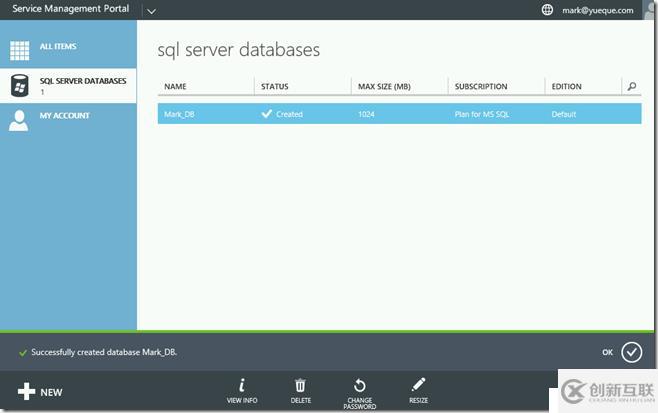Click Service Management Portal title
Image resolution: width=658 pixels, height=413 pixels.
coord(70,9)
